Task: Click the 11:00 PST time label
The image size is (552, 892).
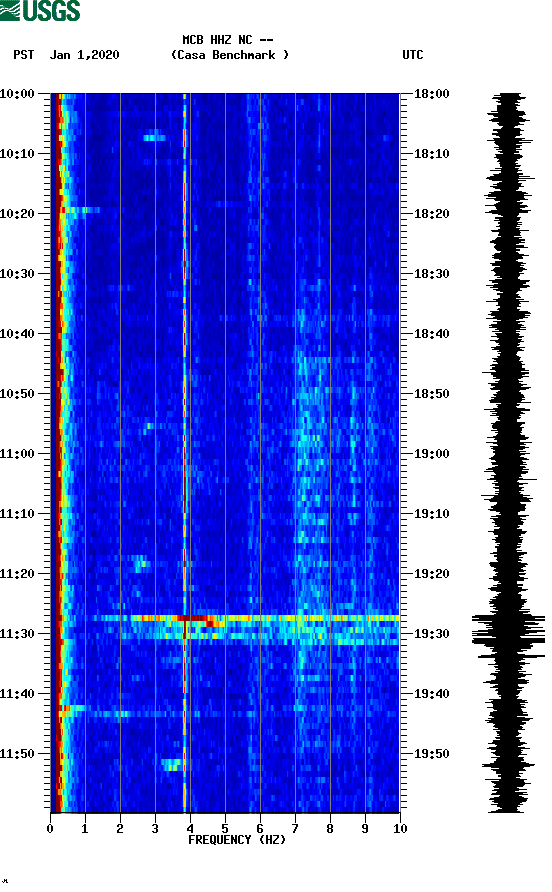Action: (17, 453)
